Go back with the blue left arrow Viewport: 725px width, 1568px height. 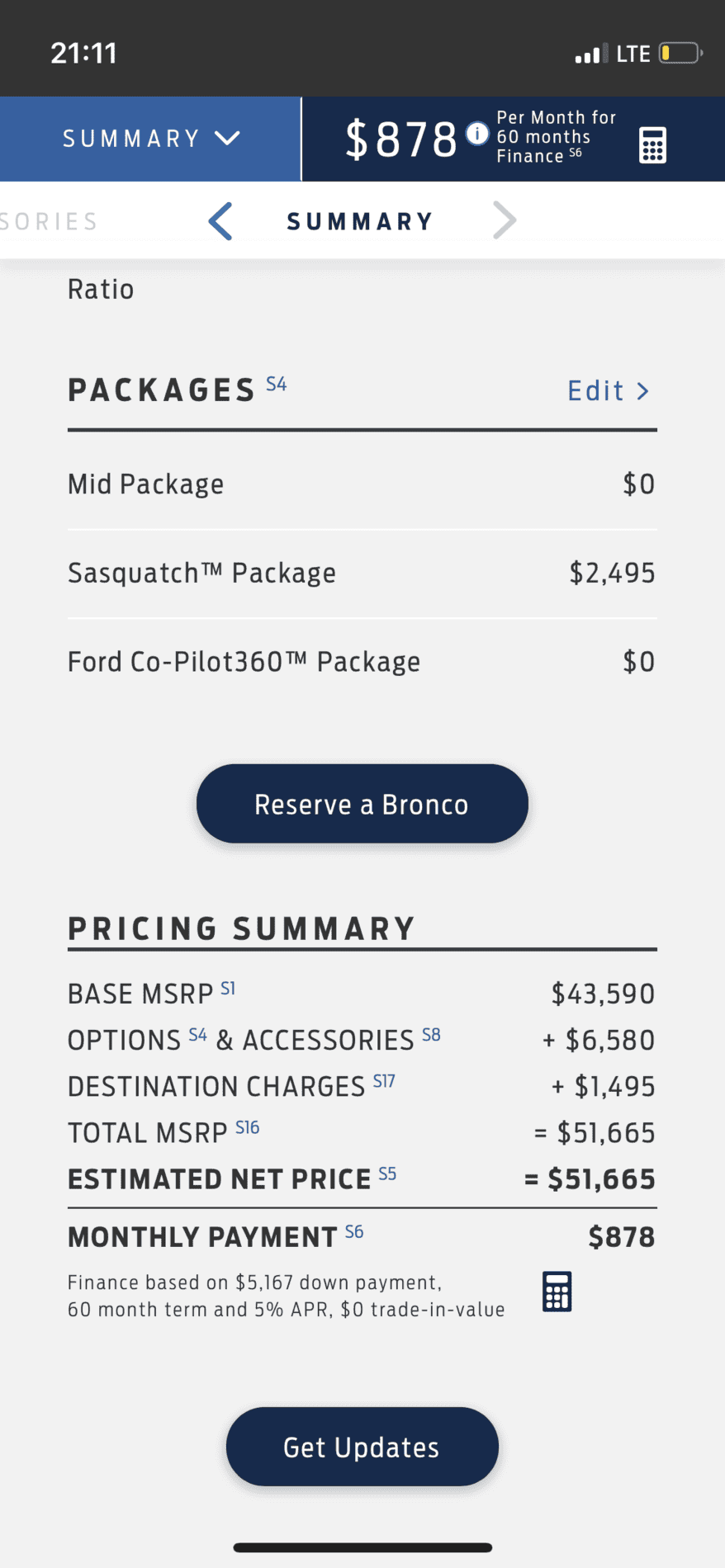[x=220, y=221]
